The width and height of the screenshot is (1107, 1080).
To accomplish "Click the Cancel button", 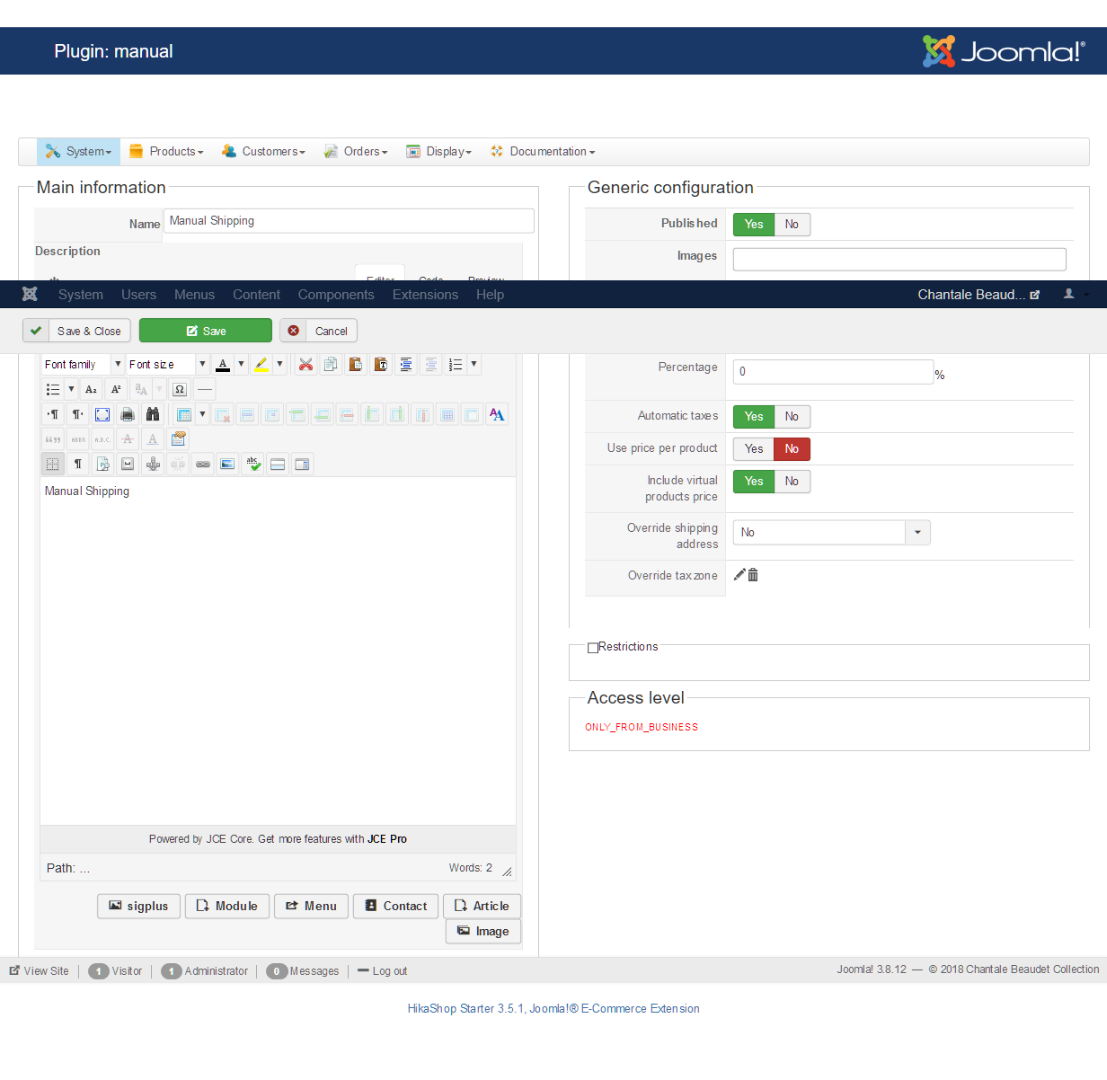I will click(x=318, y=331).
